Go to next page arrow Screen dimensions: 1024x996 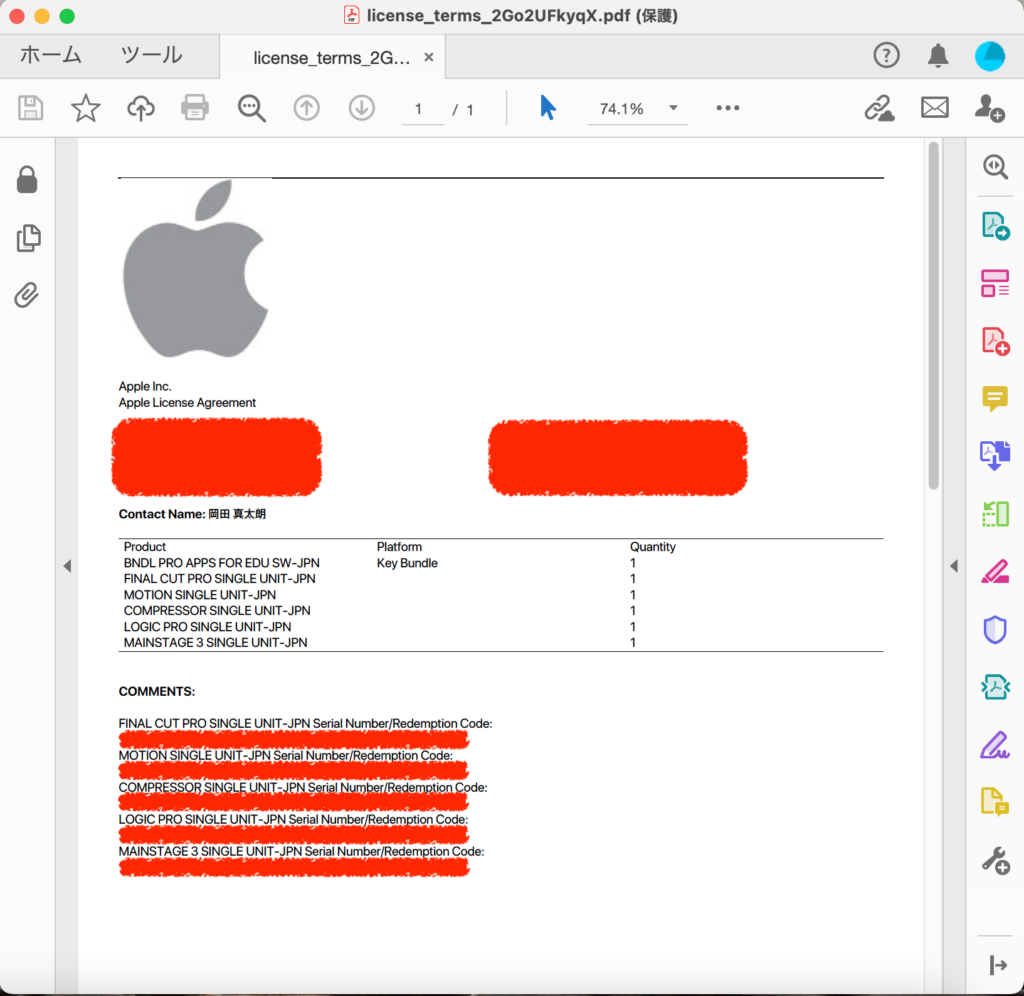click(x=361, y=108)
